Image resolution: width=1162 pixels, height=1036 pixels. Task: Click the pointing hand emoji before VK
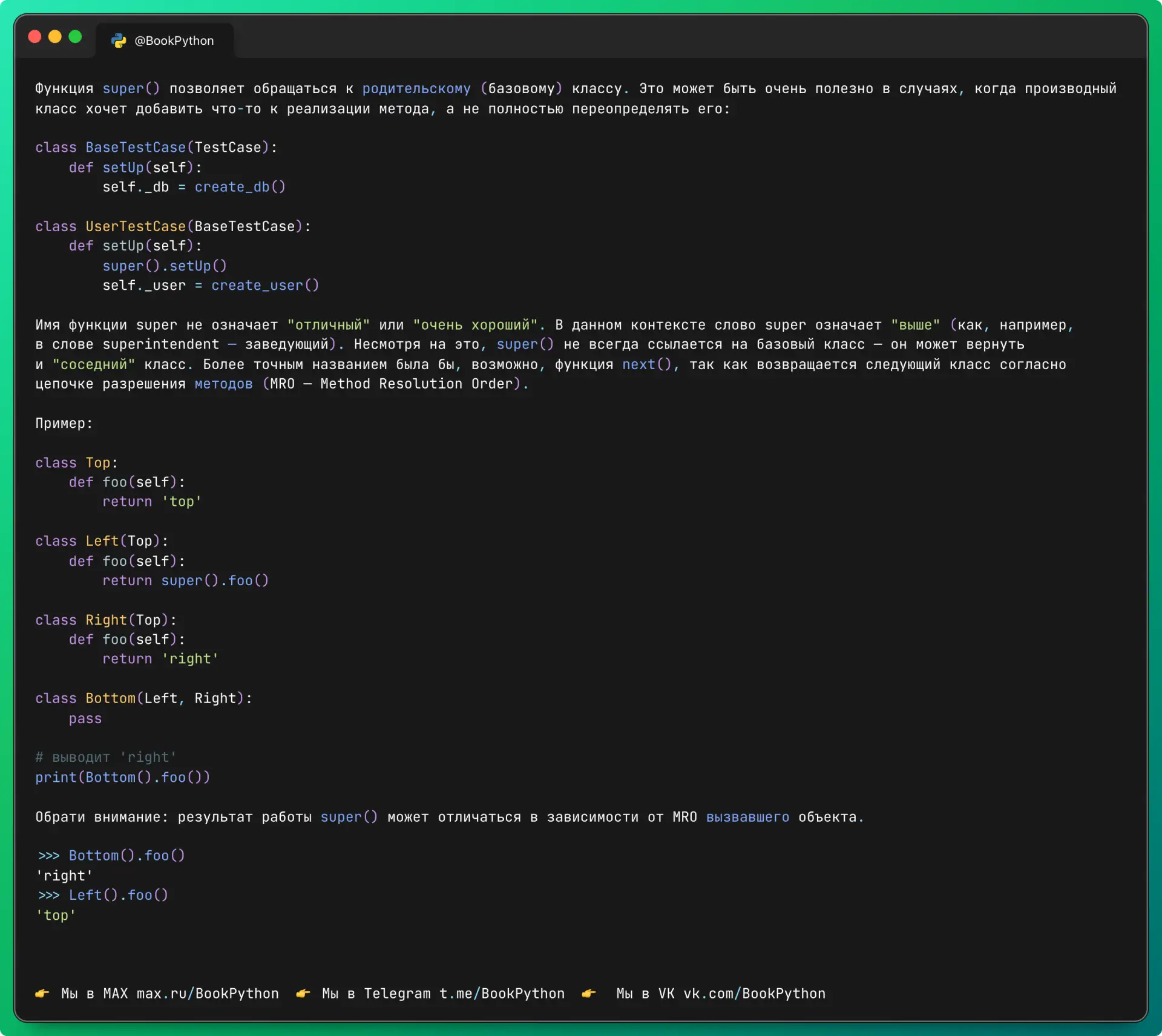click(x=589, y=994)
